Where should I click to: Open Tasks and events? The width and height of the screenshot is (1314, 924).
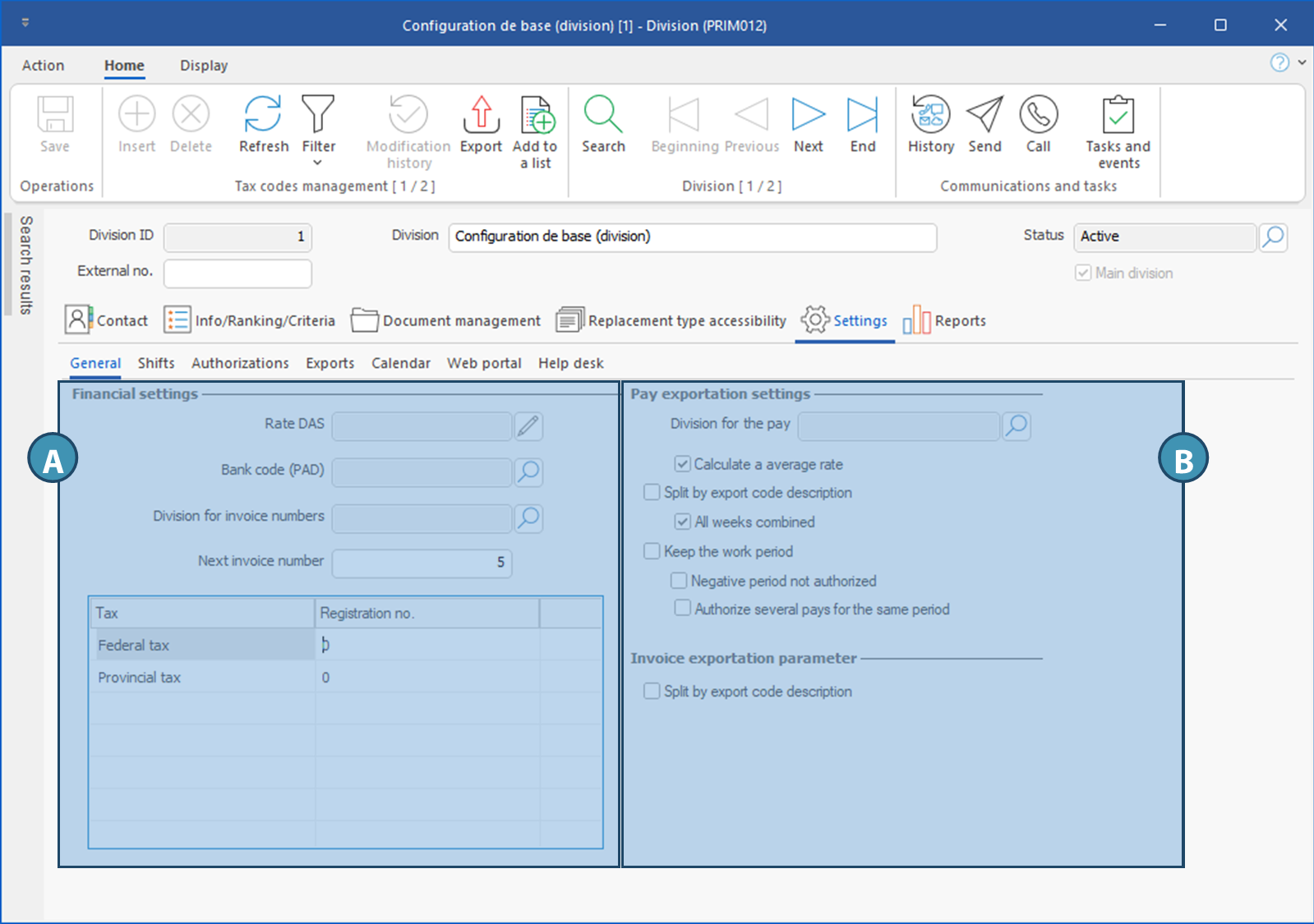(x=1118, y=115)
